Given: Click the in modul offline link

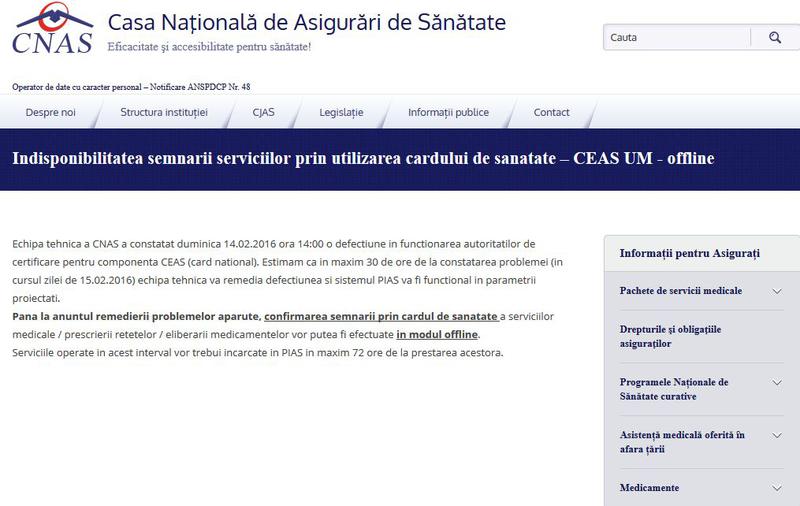Looking at the screenshot, I should [x=437, y=335].
